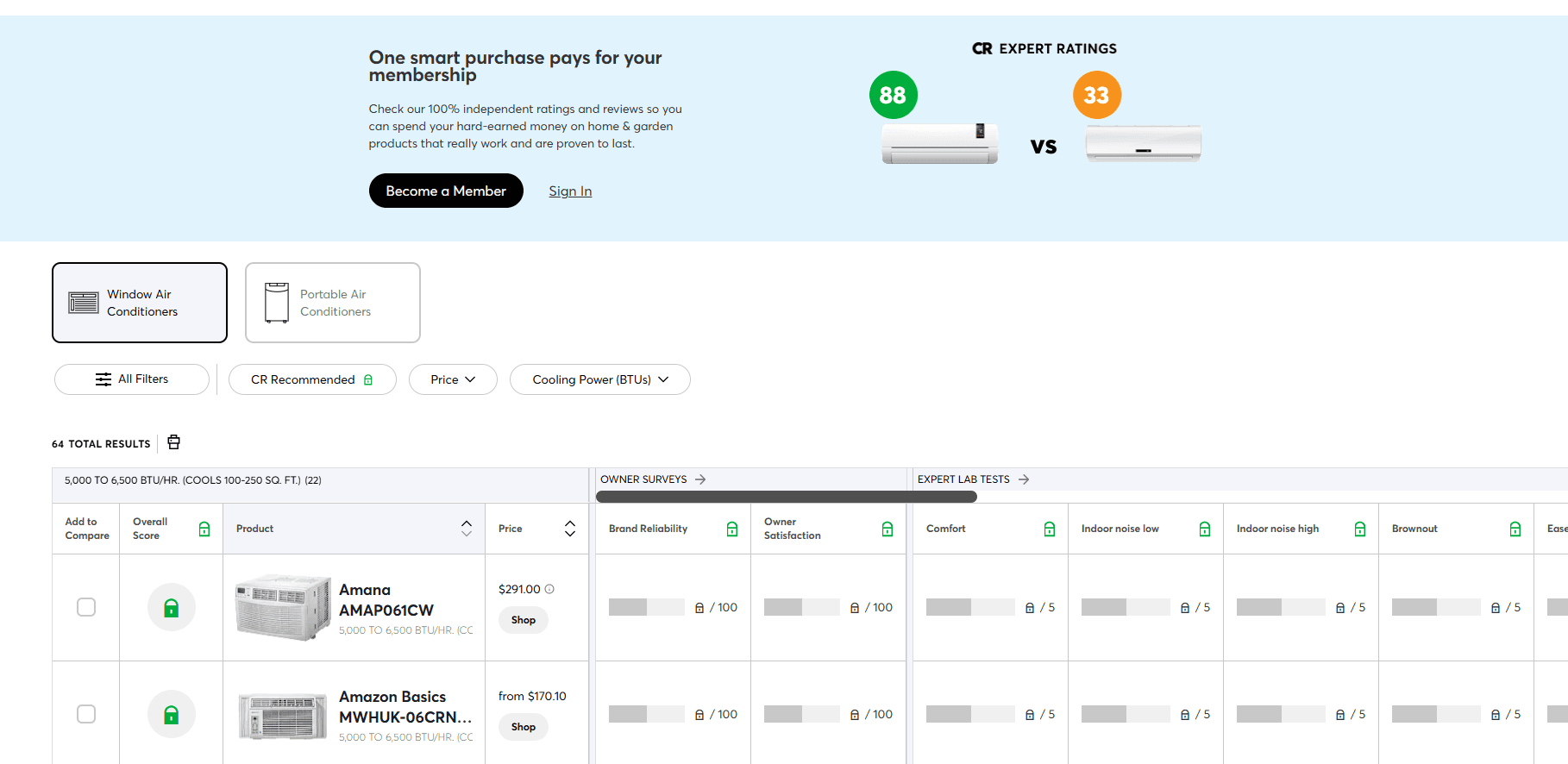
Task: Click Amazon Basics Brownout rating lock
Action: tap(1496, 715)
